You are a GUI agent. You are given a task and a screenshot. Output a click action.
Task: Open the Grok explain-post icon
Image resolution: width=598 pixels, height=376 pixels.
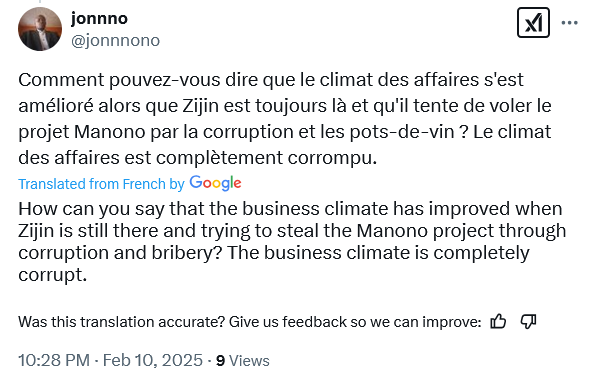click(x=533, y=23)
